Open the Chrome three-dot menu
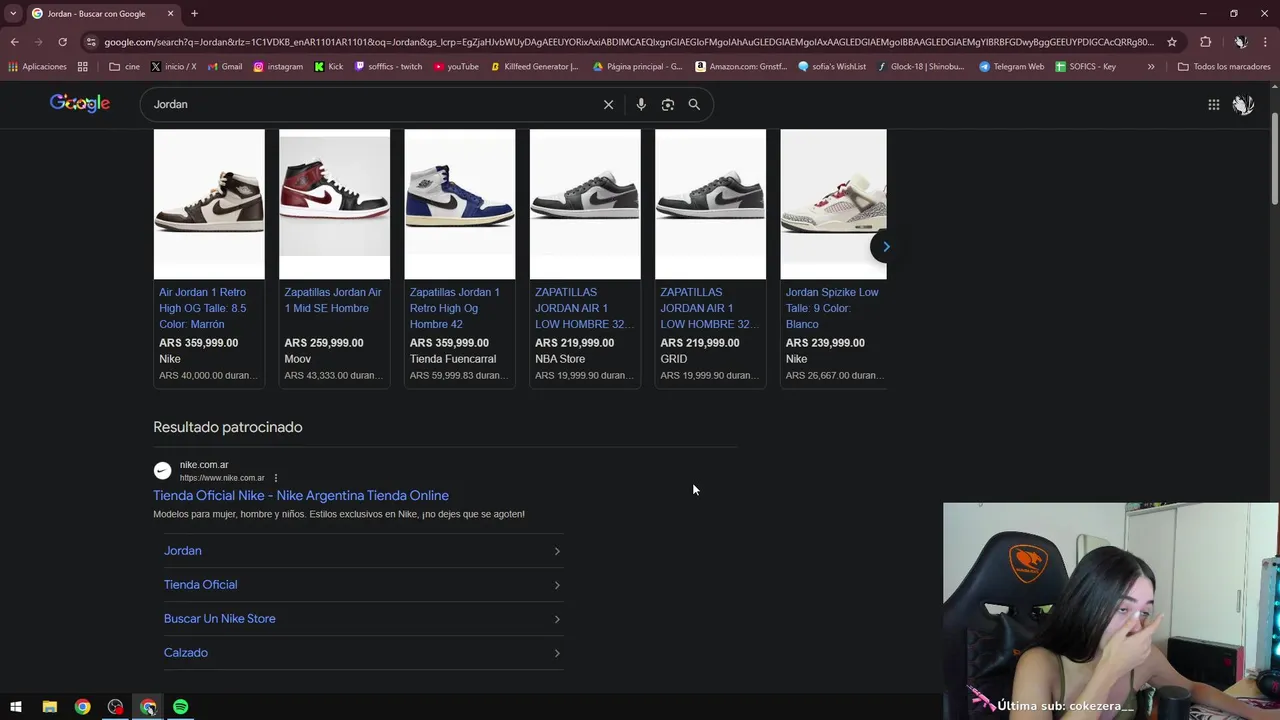The height and width of the screenshot is (720, 1280). (1266, 42)
